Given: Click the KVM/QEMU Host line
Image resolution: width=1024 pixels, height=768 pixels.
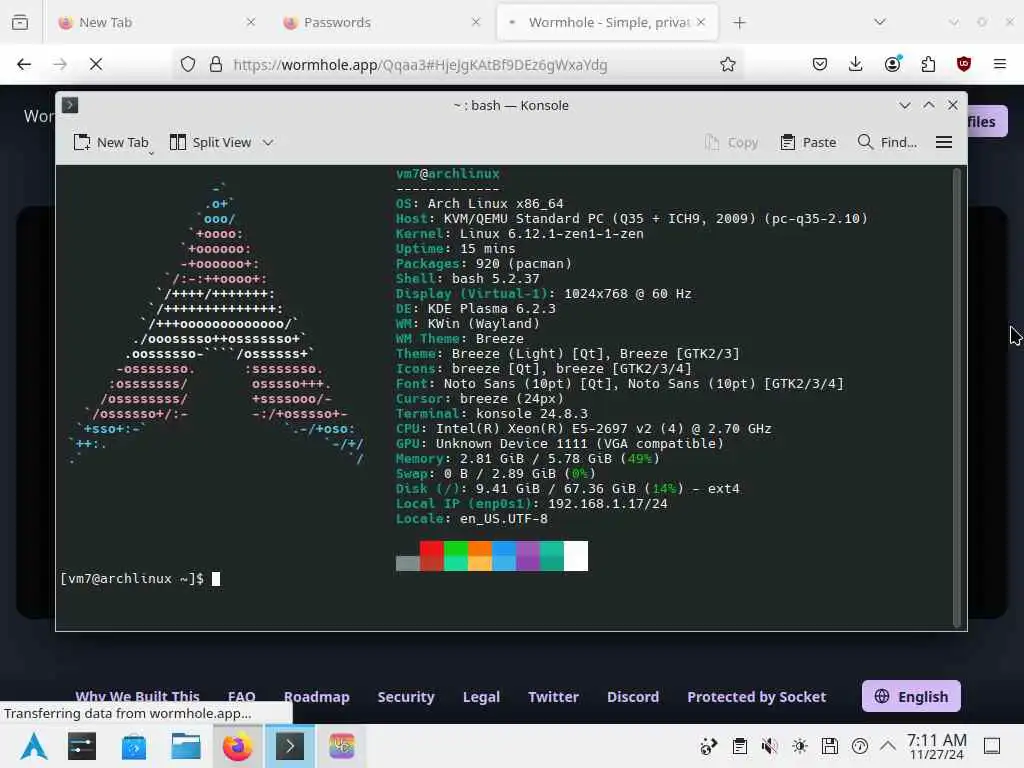Looking at the screenshot, I should (632, 218).
